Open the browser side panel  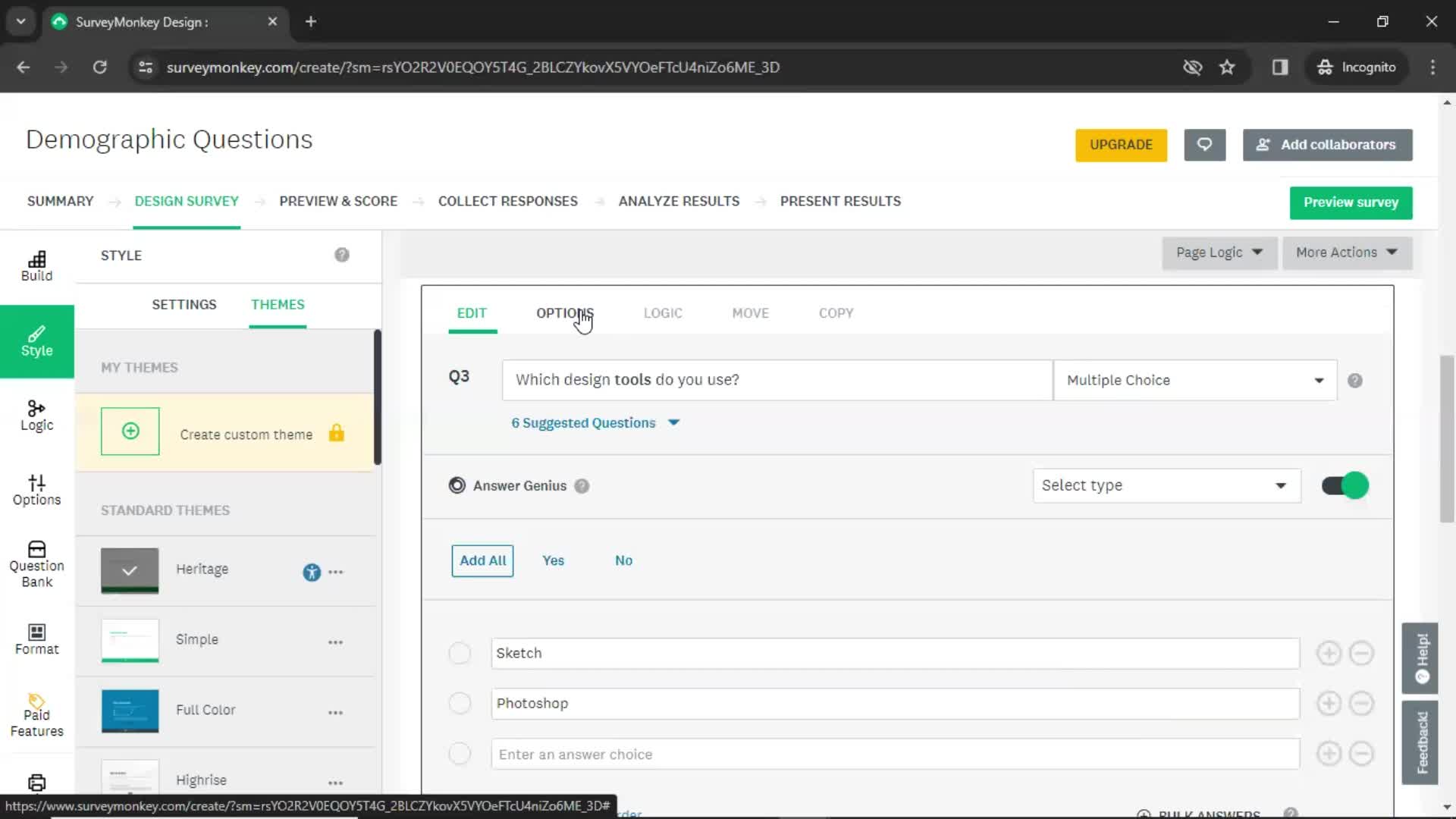(1280, 67)
